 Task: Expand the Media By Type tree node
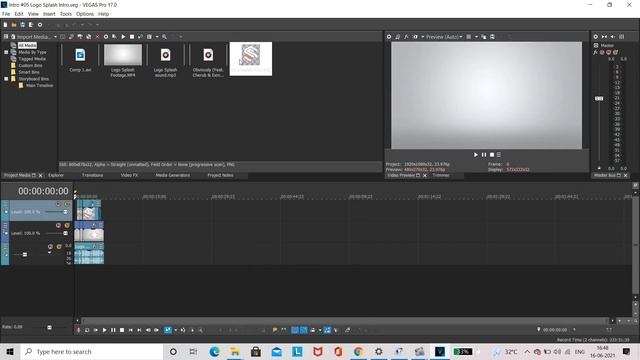coord(6,52)
